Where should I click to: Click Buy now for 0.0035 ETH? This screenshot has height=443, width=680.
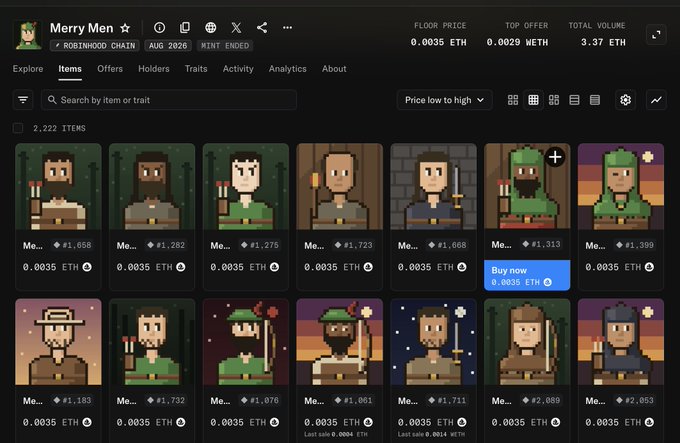[x=527, y=275]
